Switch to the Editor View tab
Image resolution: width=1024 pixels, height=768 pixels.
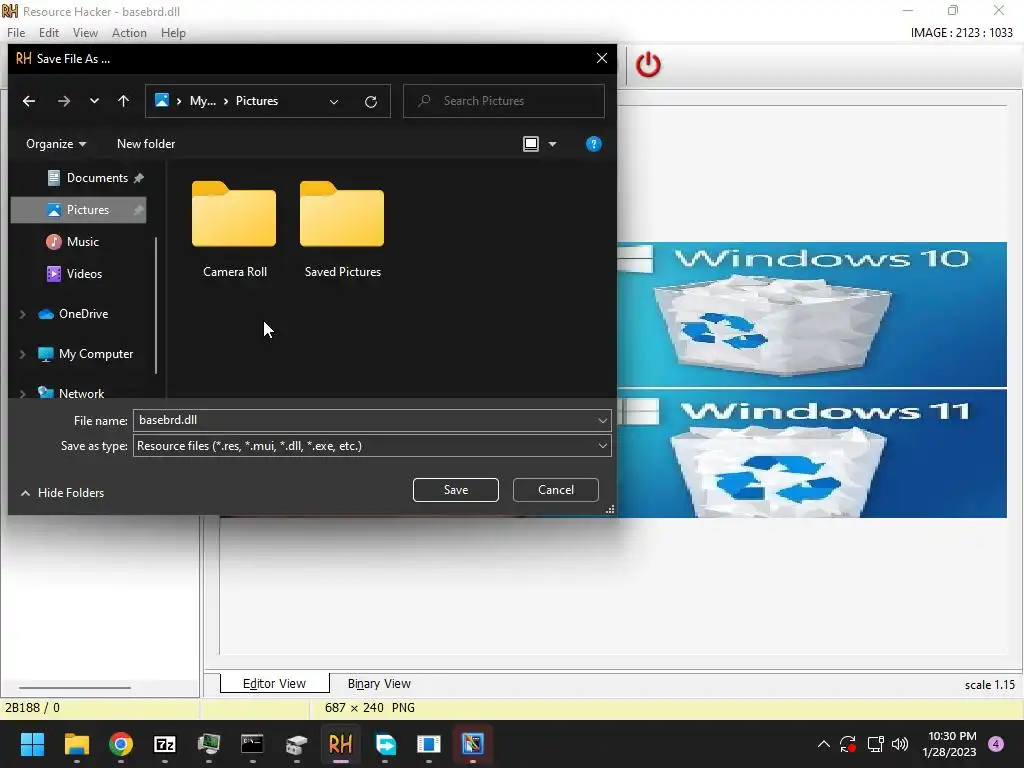tap(274, 683)
